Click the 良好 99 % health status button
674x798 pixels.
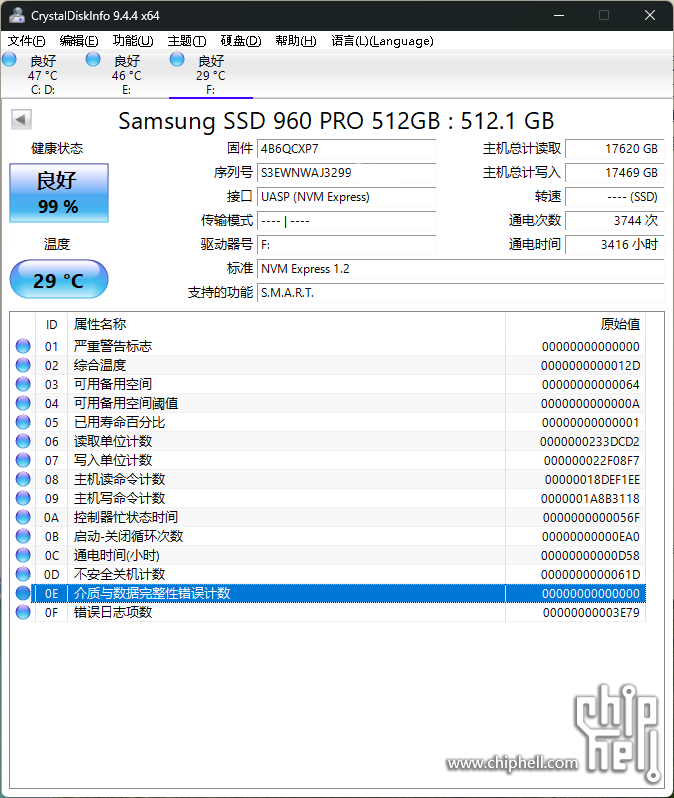(59, 193)
